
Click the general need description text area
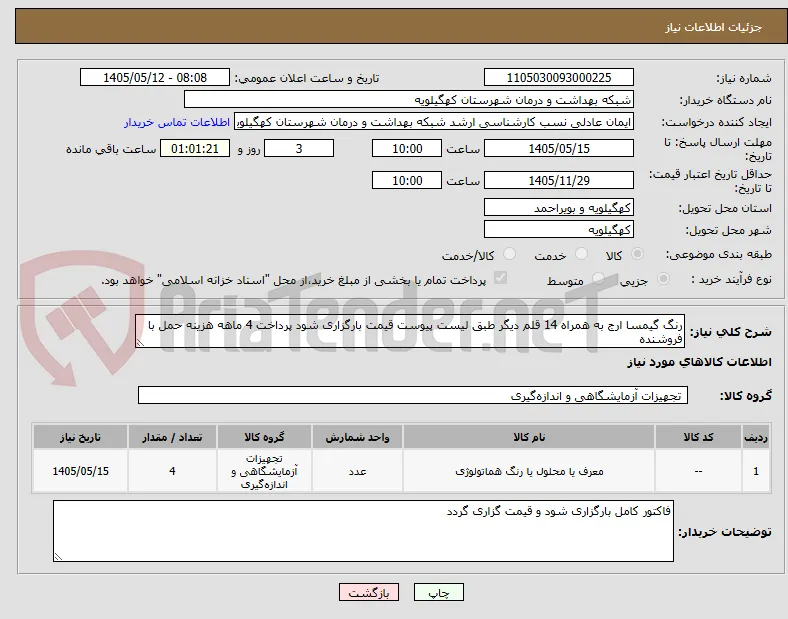tap(410, 332)
